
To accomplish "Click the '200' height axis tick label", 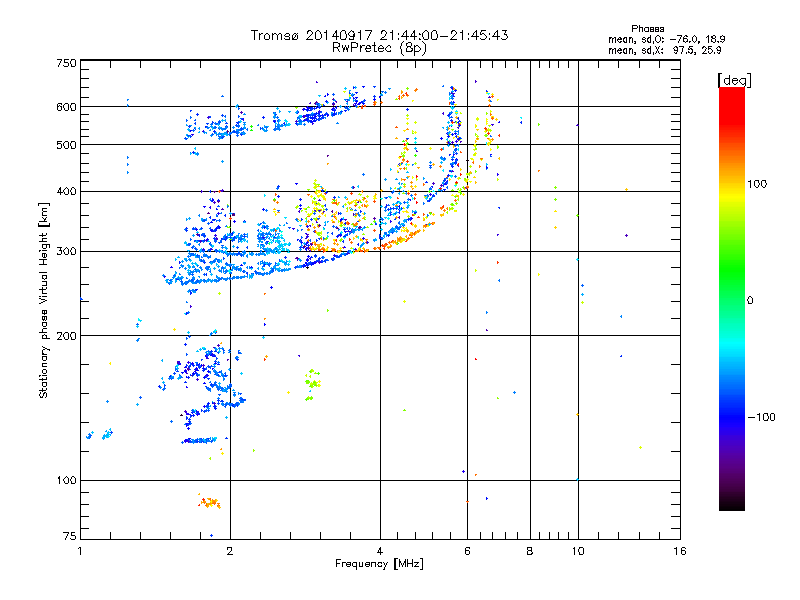I will pos(67,336).
